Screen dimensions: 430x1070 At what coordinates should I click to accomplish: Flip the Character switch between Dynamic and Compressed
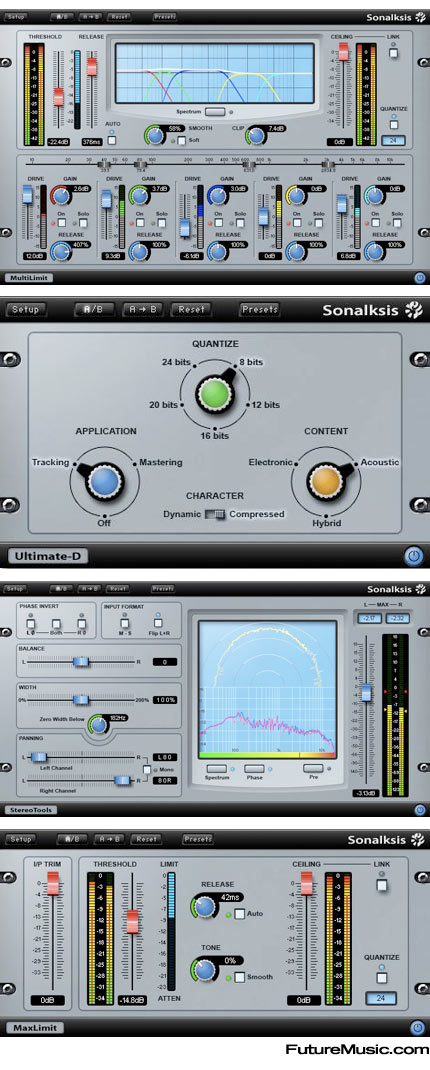[x=216, y=514]
